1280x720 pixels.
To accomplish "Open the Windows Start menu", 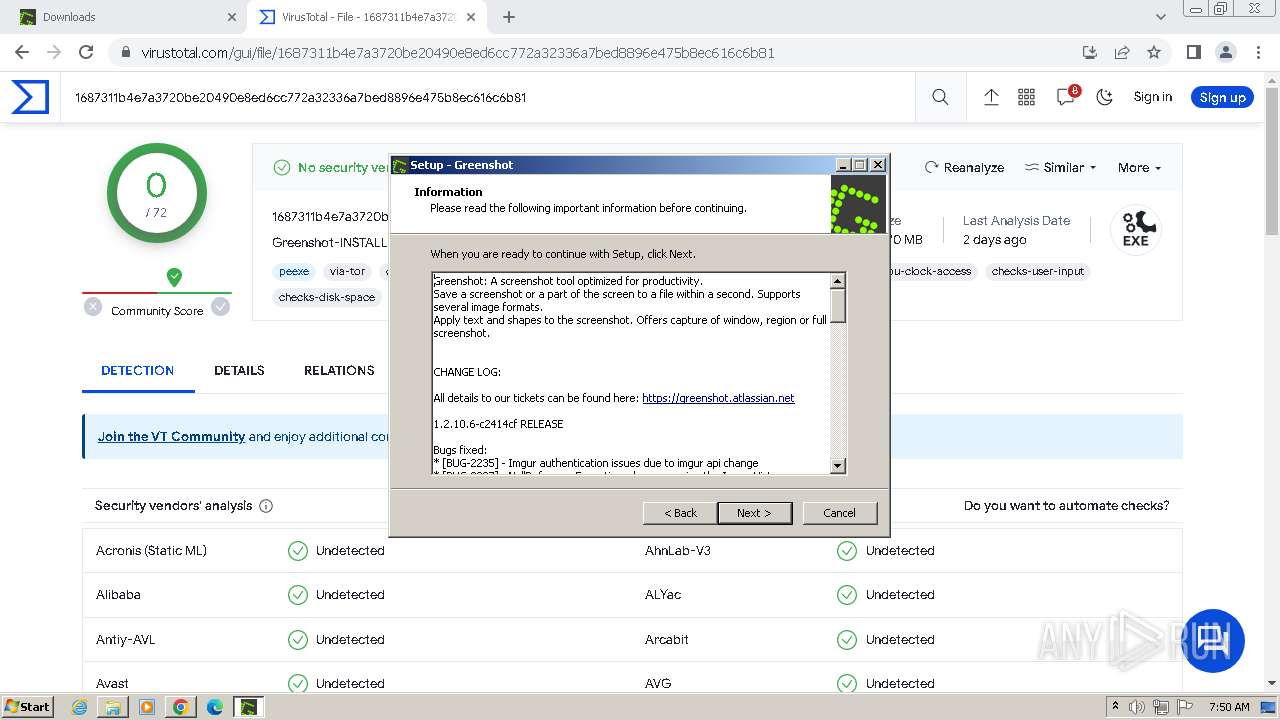I will [27, 707].
